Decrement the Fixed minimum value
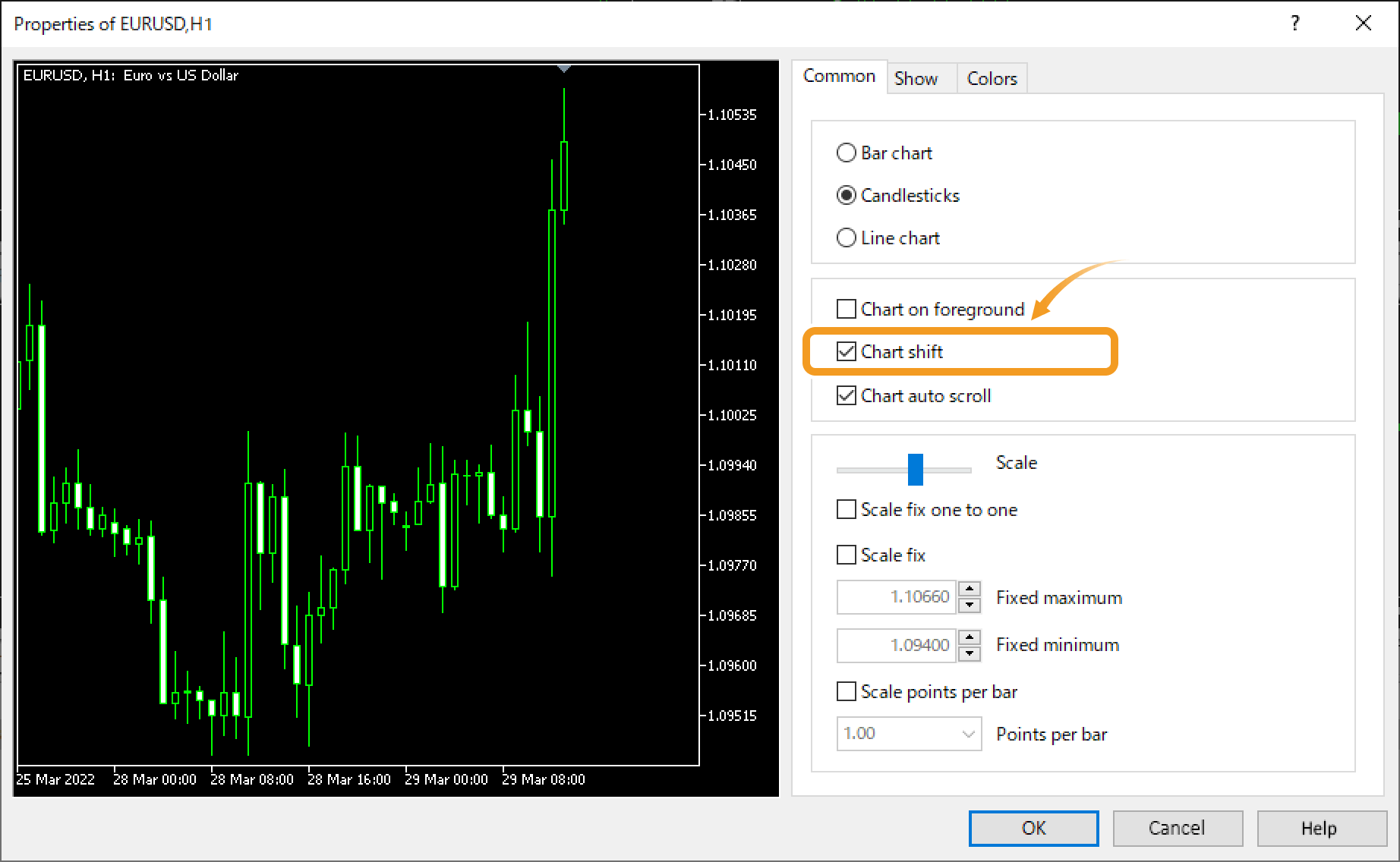 click(968, 653)
